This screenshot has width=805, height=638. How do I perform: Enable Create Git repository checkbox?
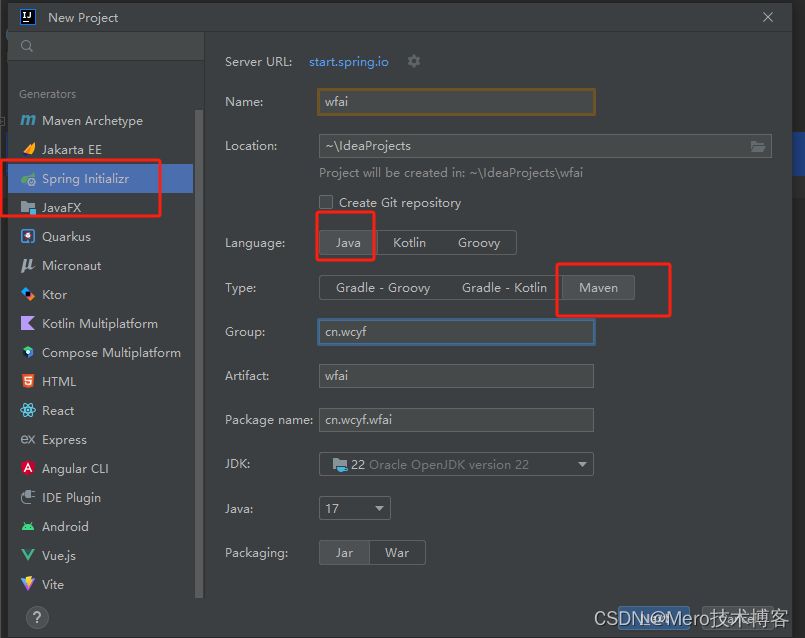(326, 202)
